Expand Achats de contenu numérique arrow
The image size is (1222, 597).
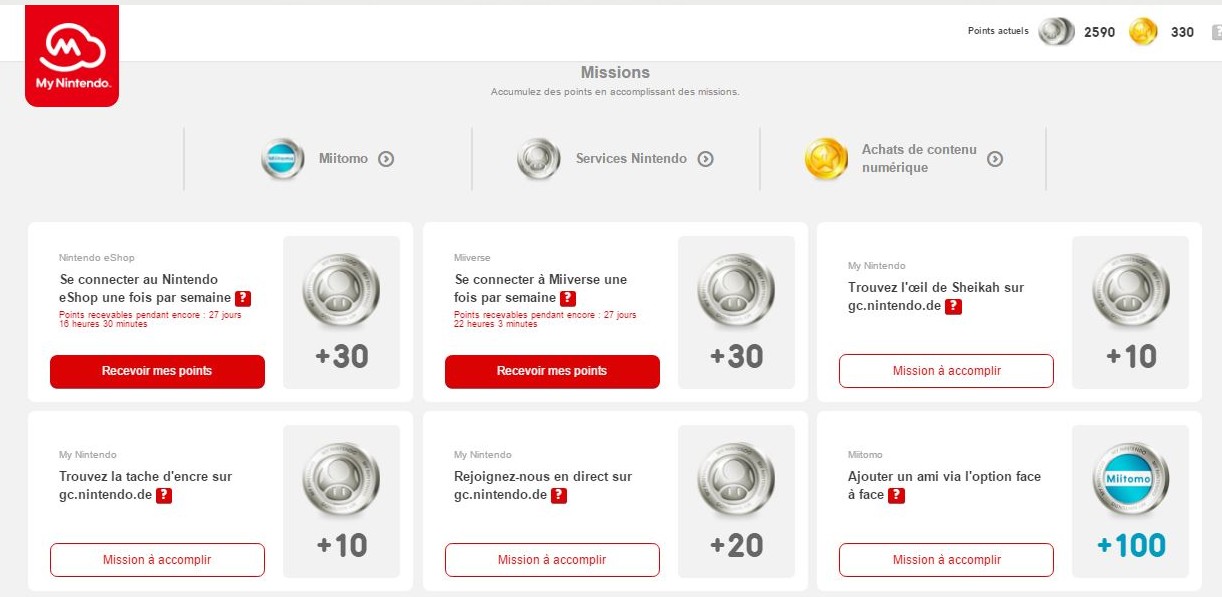coord(994,159)
